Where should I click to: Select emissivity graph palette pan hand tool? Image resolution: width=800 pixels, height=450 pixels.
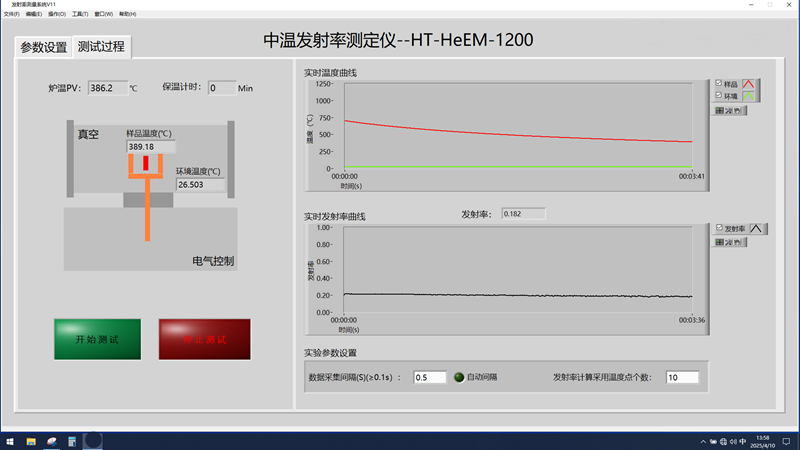pyautogui.click(x=739, y=243)
